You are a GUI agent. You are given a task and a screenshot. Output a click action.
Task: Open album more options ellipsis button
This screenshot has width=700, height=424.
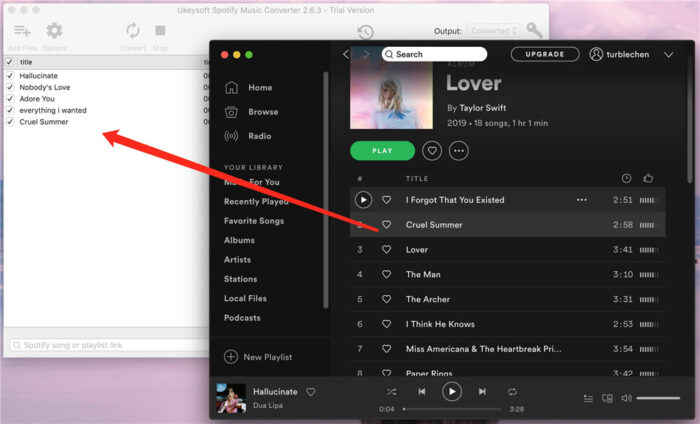coord(459,151)
